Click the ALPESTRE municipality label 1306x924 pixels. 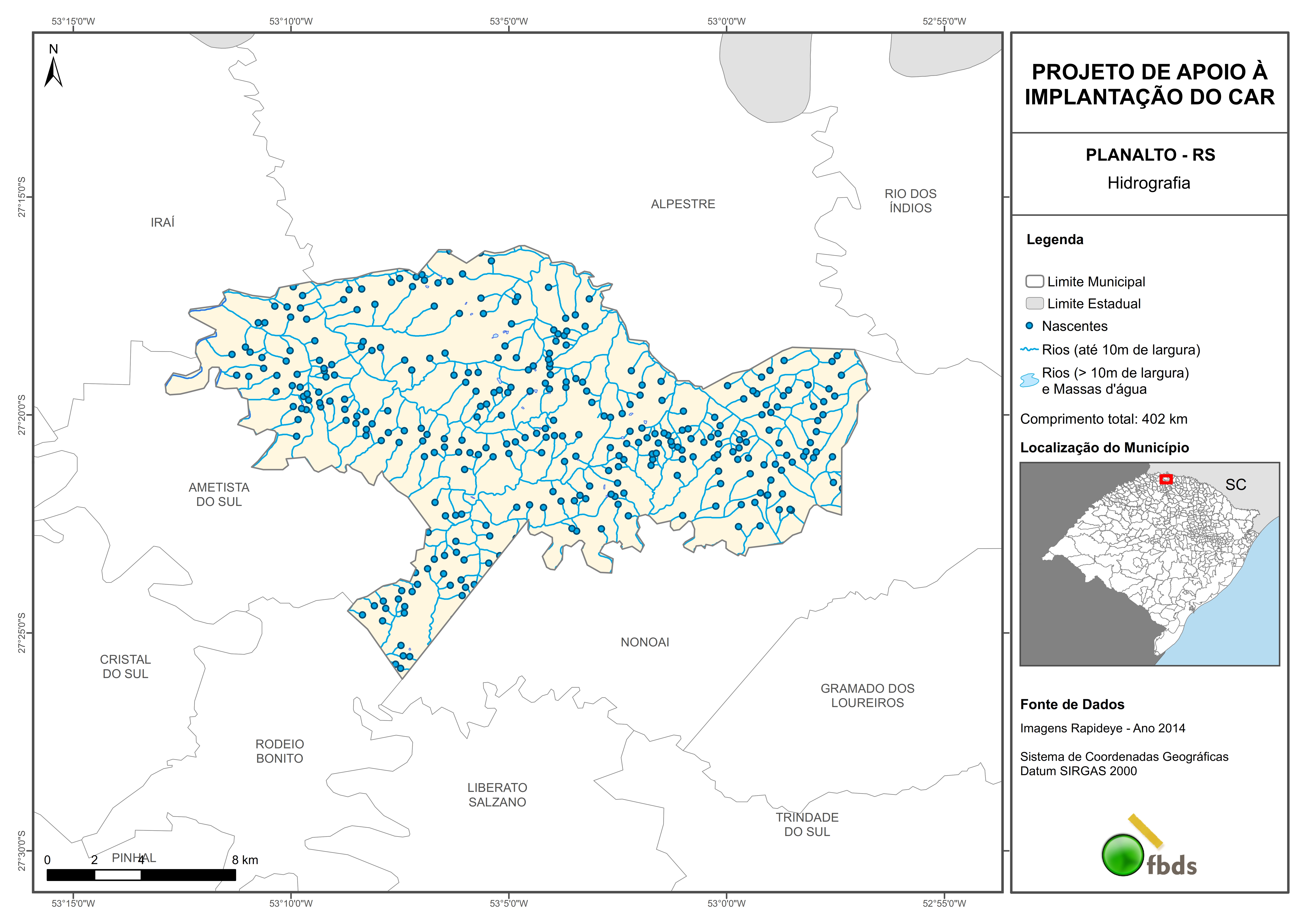(x=683, y=204)
